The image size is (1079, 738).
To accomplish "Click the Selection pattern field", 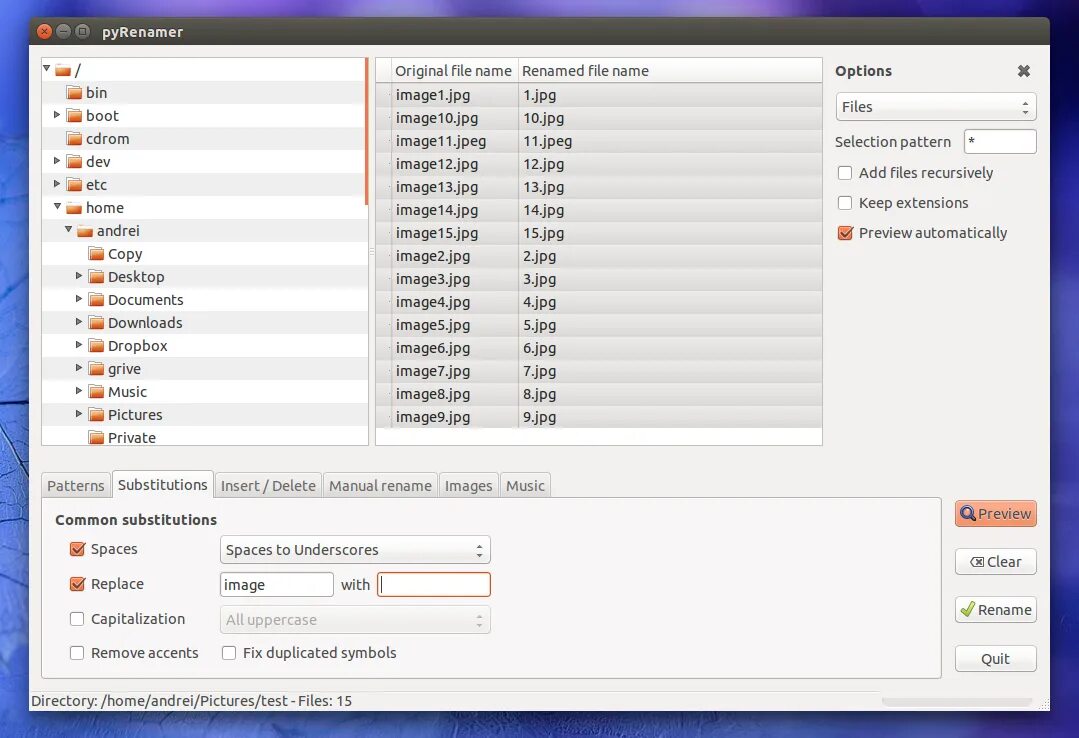I will [x=1000, y=141].
